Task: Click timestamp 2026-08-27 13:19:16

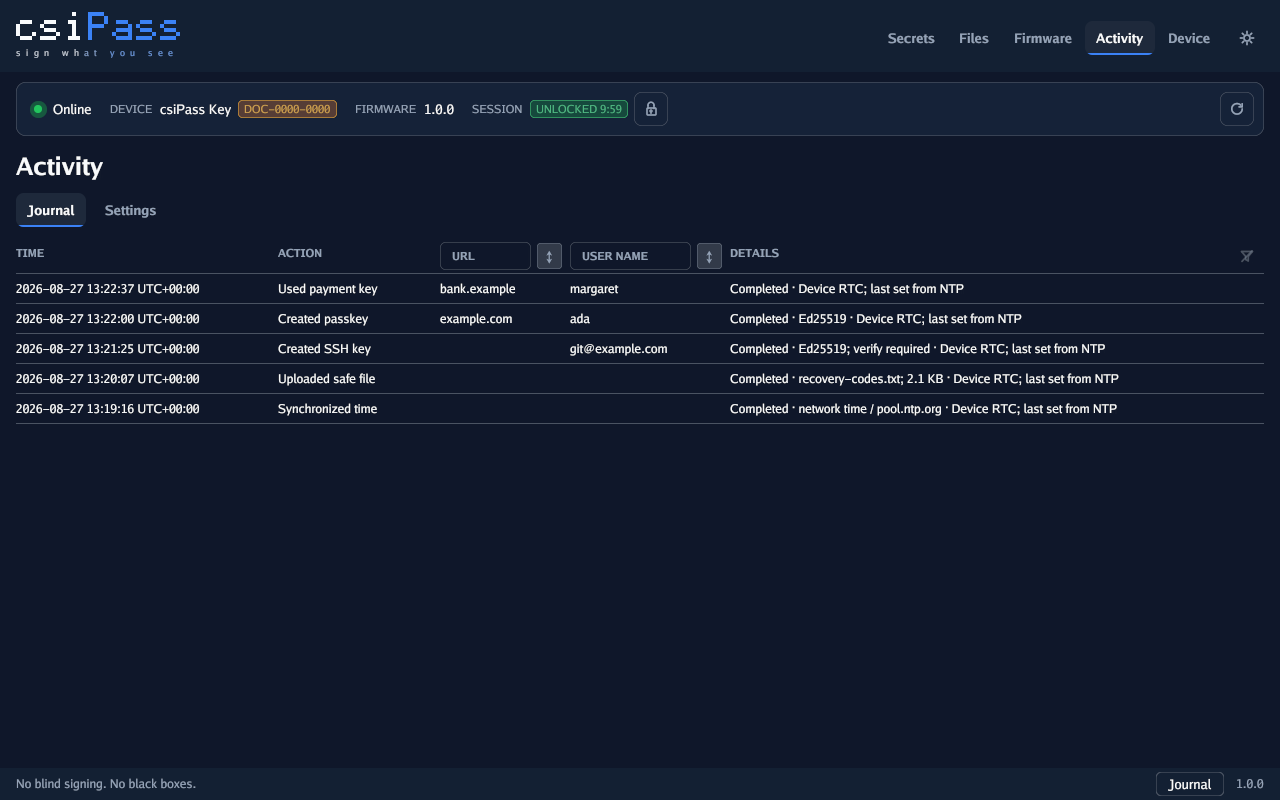Action: click(108, 409)
